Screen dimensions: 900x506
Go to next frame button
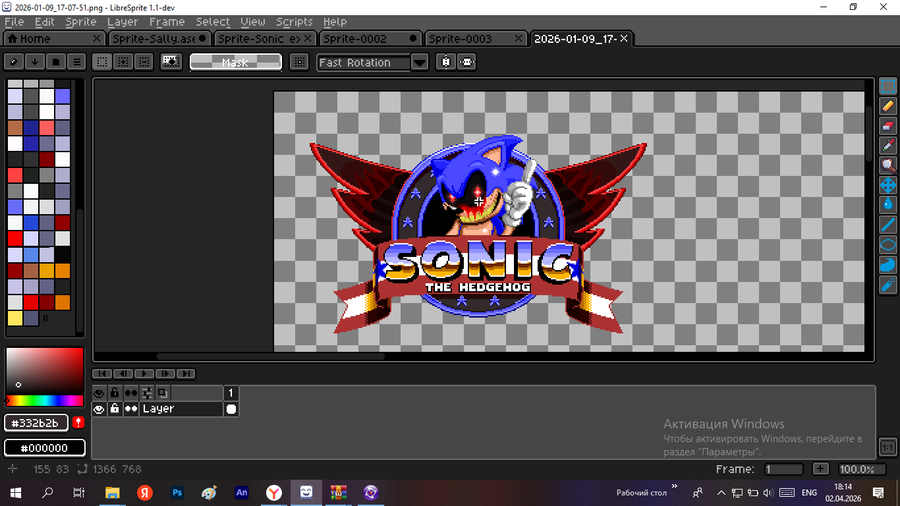point(165,373)
